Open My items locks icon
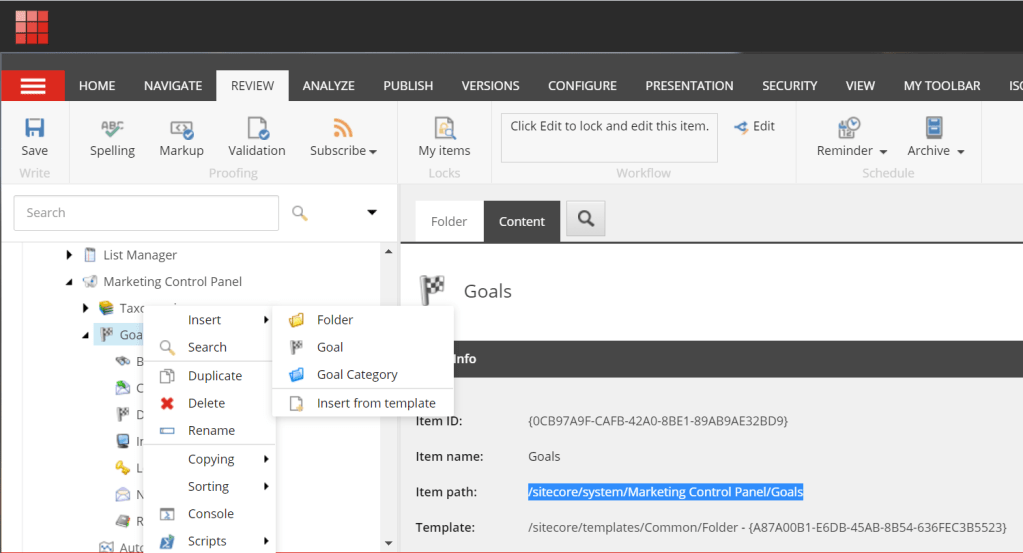The image size is (1023, 553). point(444,128)
